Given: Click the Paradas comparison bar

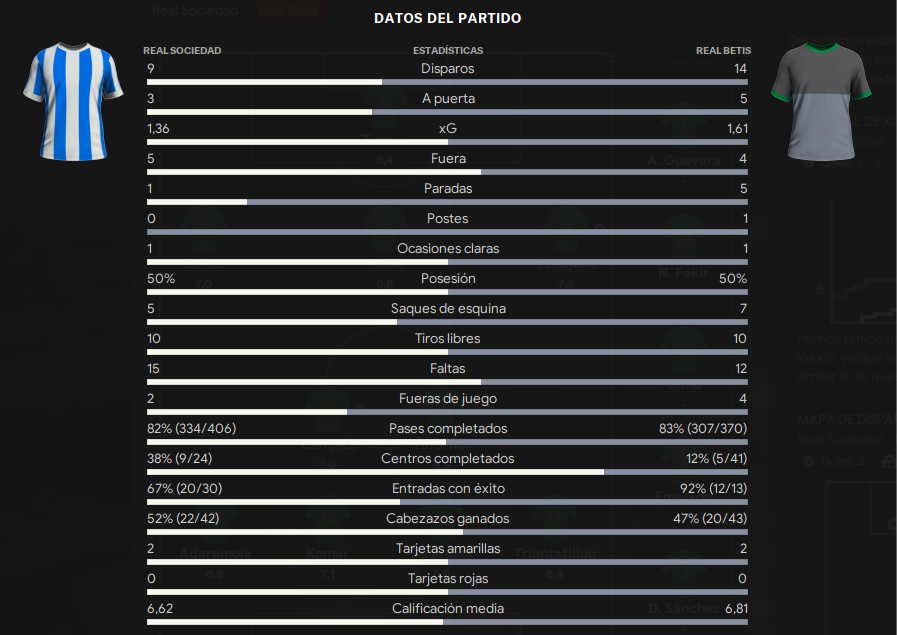Looking at the screenshot, I should [447, 202].
